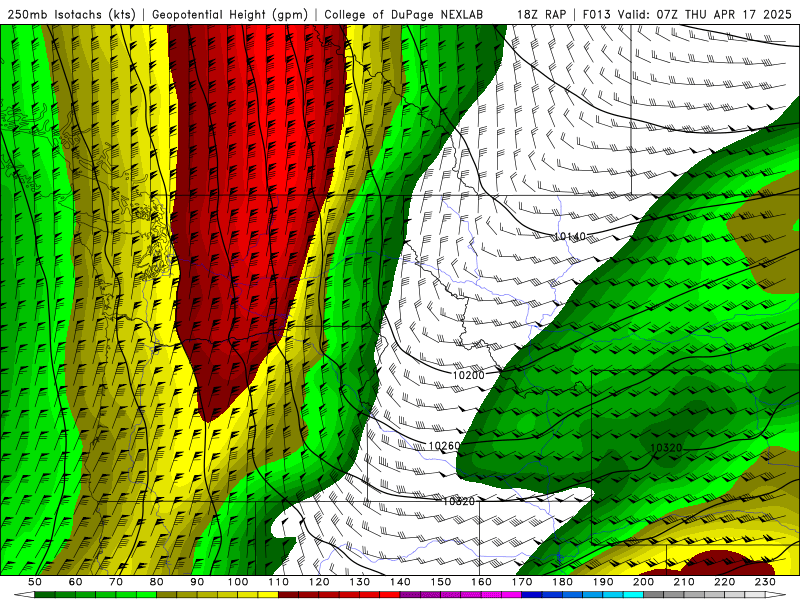Click the 110 kts color scale label
800x600 pixels.
point(279,582)
